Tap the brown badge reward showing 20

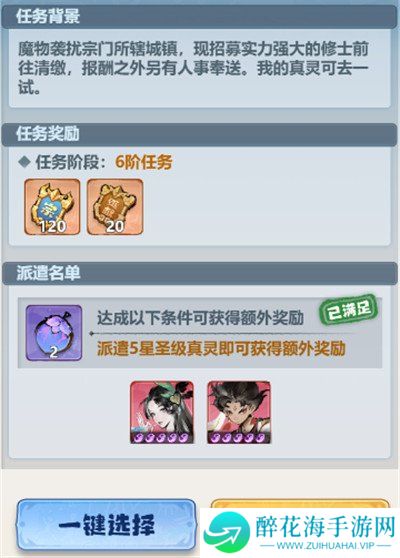click(115, 207)
